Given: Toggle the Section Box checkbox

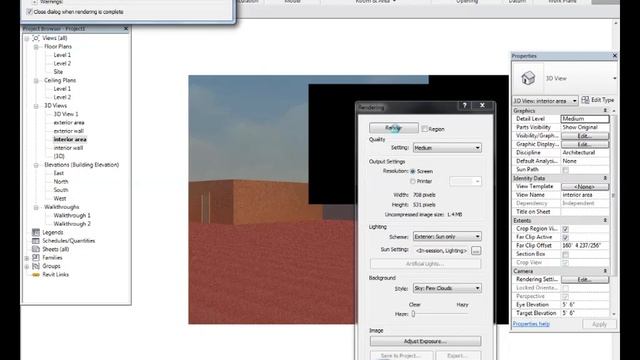Looking at the screenshot, I should (565, 254).
